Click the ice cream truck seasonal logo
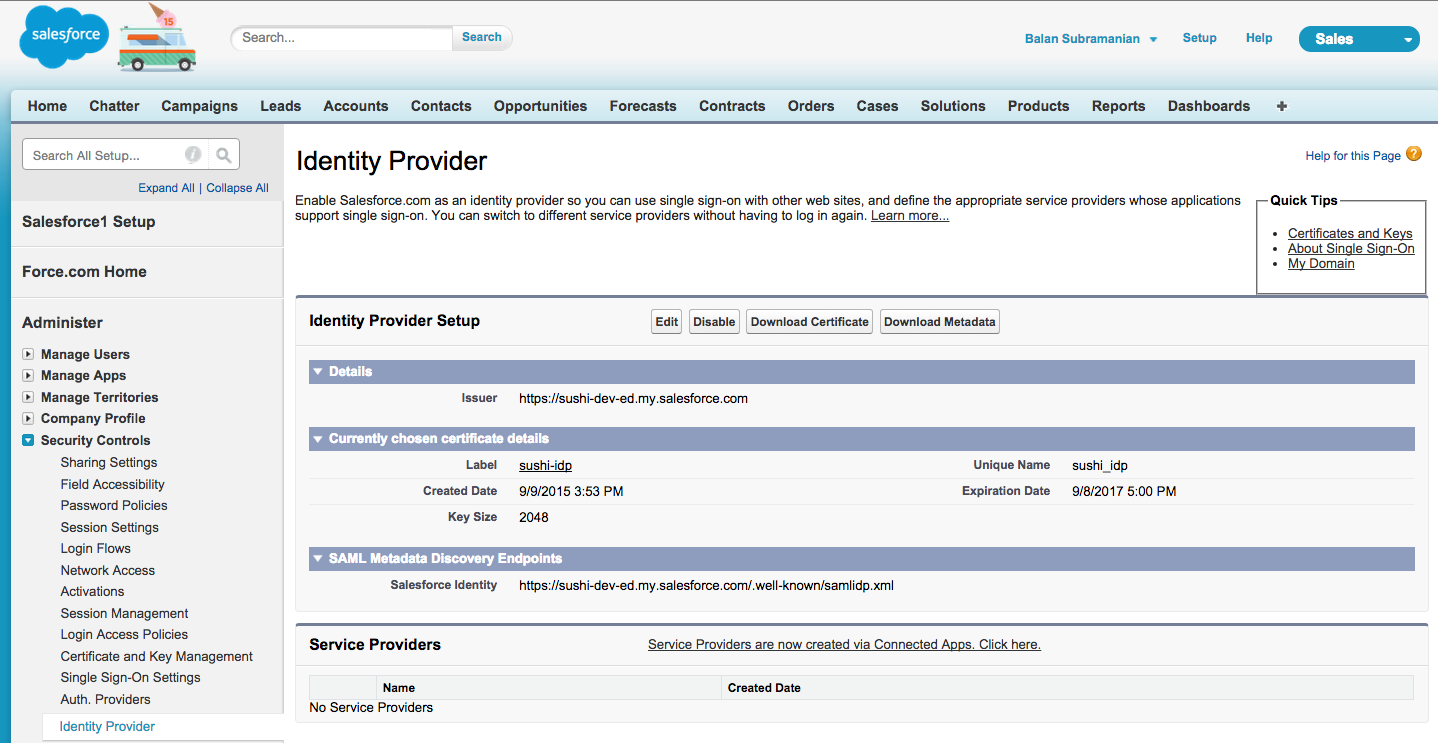 pyautogui.click(x=157, y=39)
